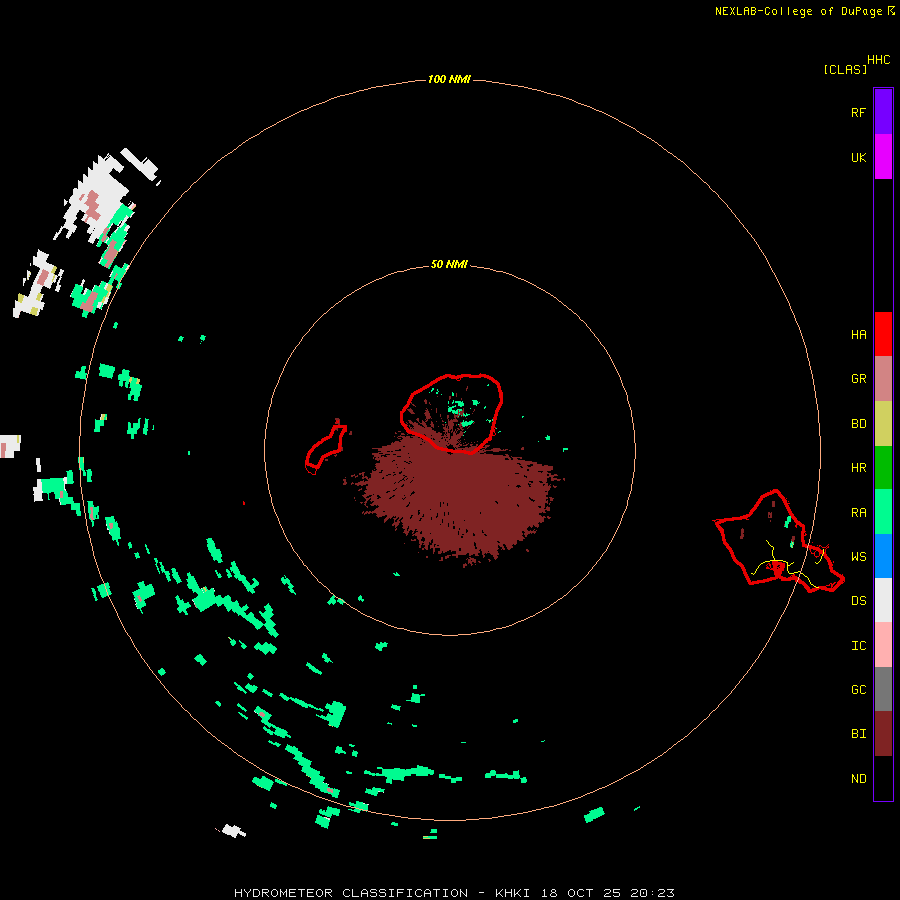This screenshot has height=900, width=900.
Task: Click the RA light green legend swatch
Action: click(x=883, y=512)
